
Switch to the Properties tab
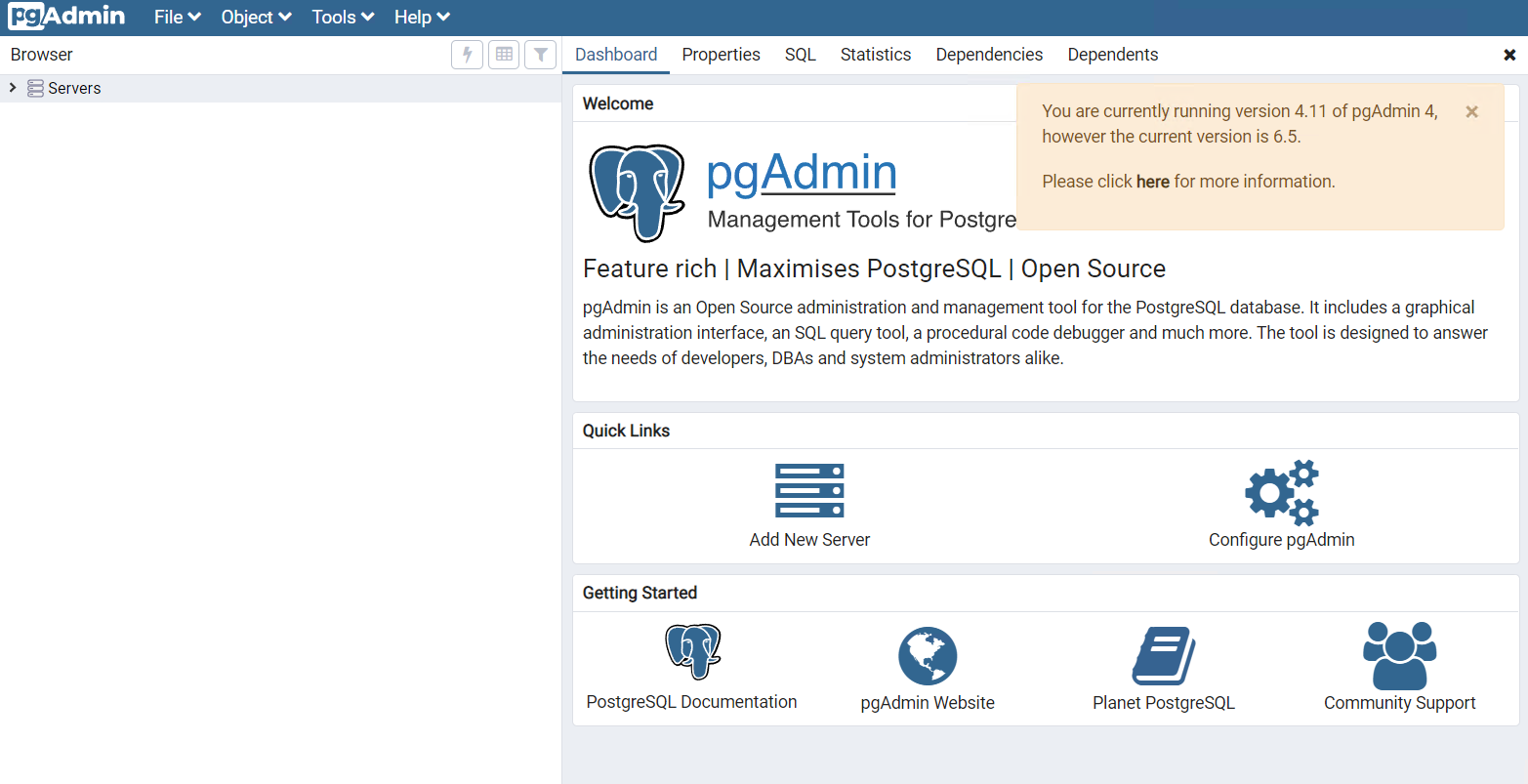pos(721,55)
